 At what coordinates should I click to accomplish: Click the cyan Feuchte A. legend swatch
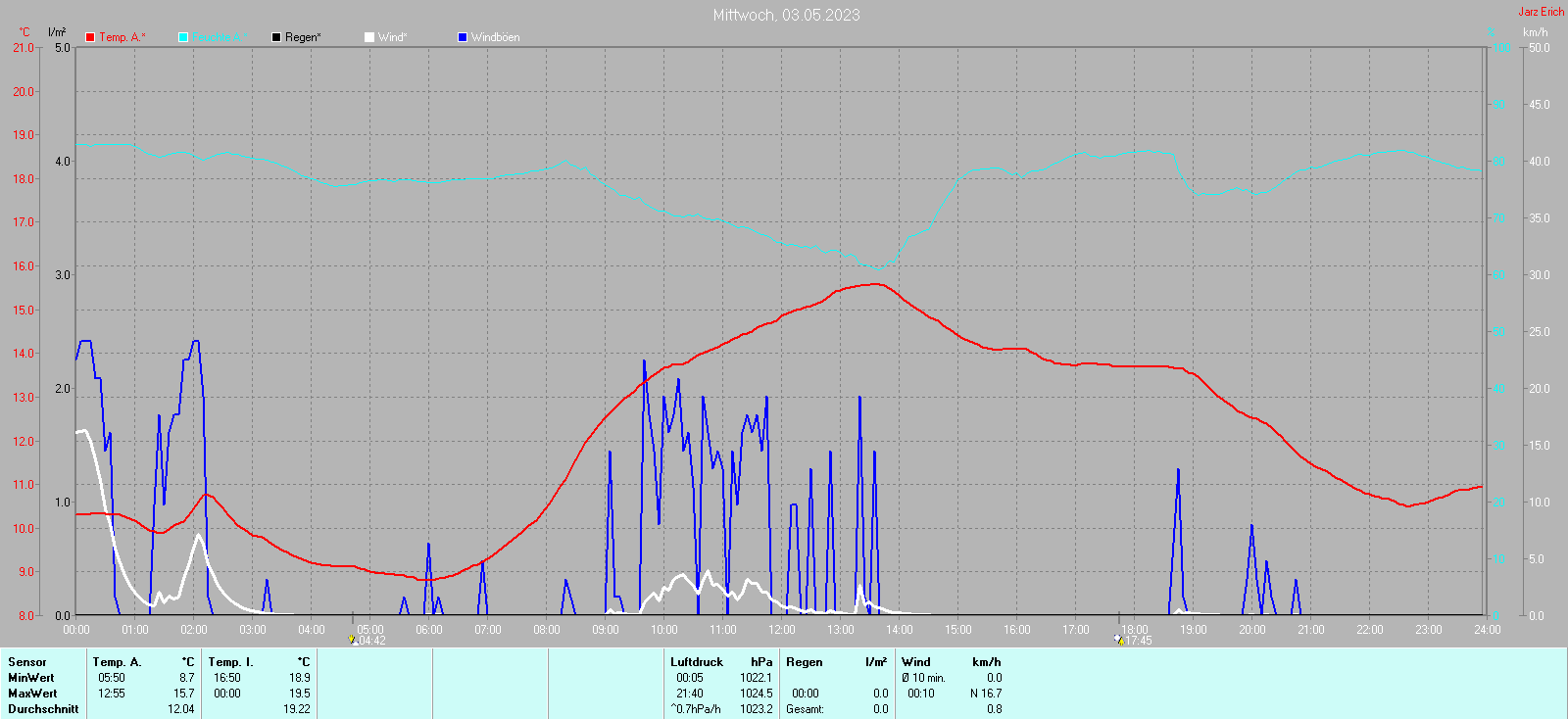[183, 37]
